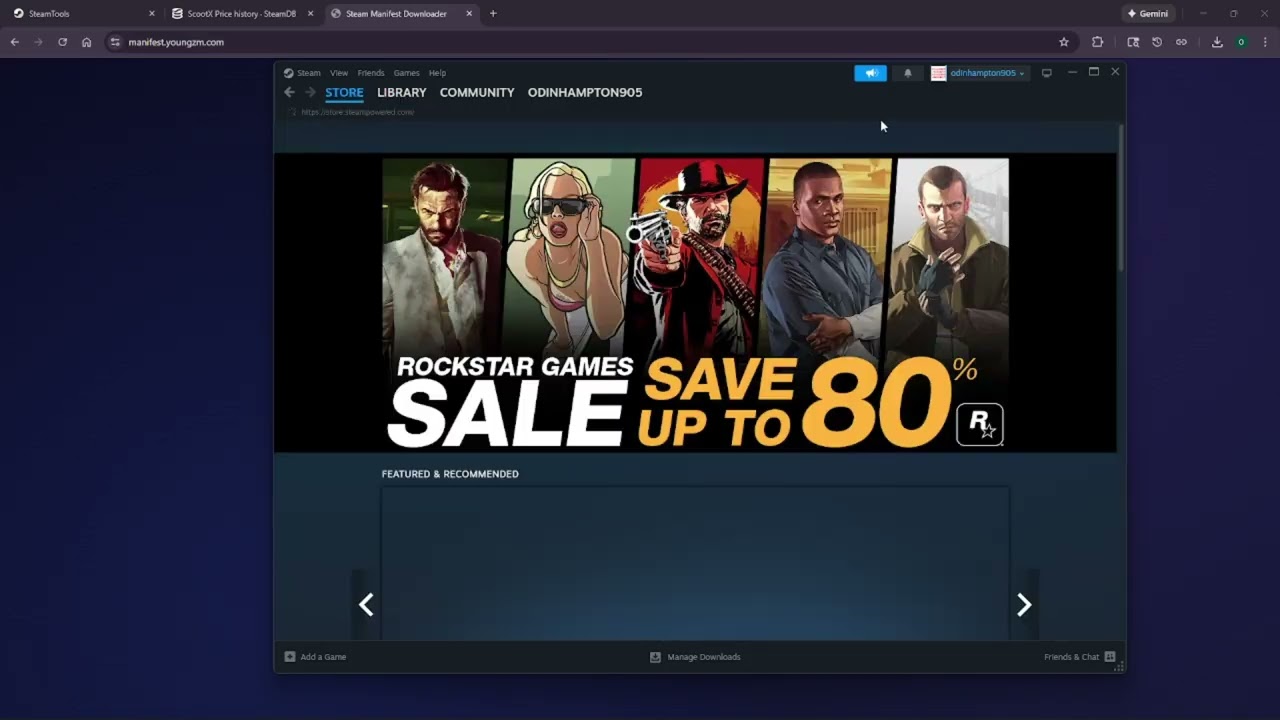Bookmark this page with the star

point(1064,42)
